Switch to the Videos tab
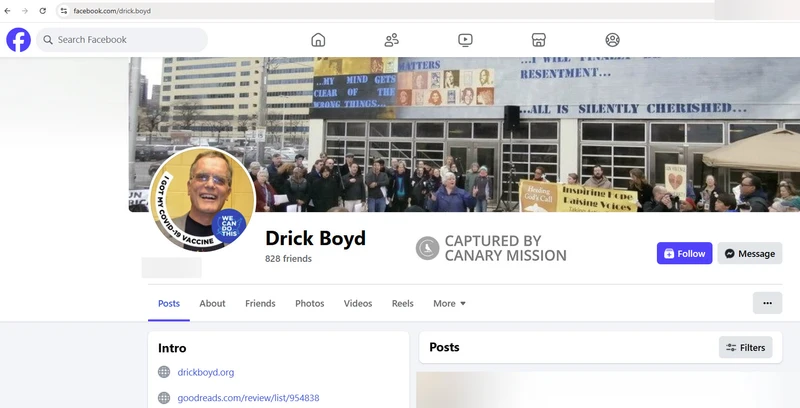The width and height of the screenshot is (800, 408). (x=358, y=303)
